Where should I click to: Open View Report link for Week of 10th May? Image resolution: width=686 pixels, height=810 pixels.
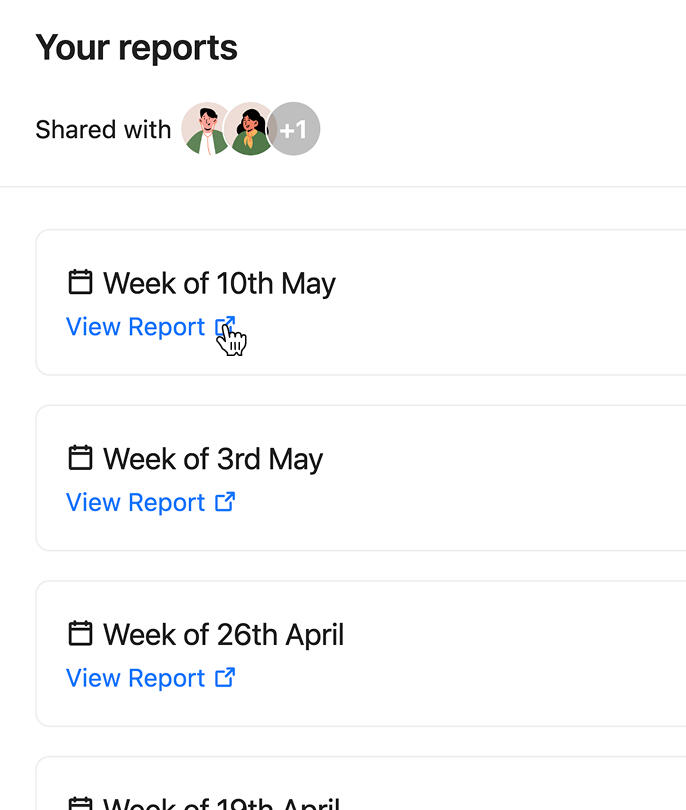tap(135, 327)
